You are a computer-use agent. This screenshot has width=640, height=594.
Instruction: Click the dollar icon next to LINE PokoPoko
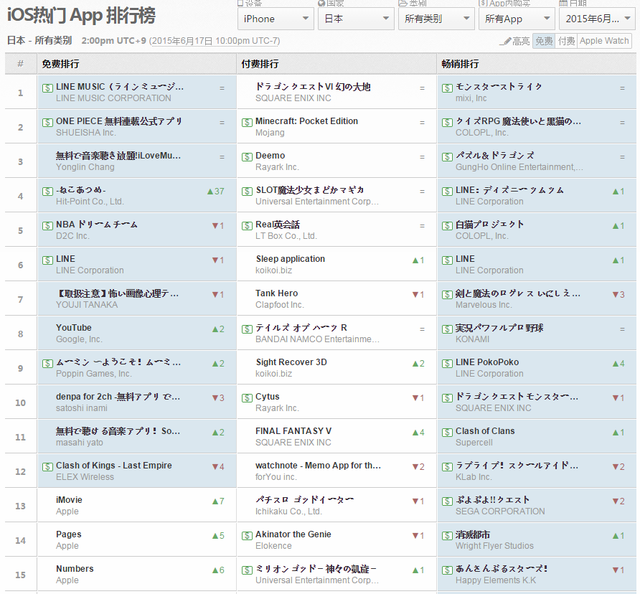[x=447, y=363]
